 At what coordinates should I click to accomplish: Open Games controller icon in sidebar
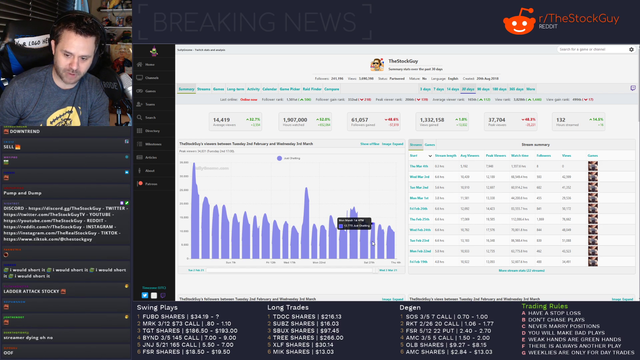[140, 91]
